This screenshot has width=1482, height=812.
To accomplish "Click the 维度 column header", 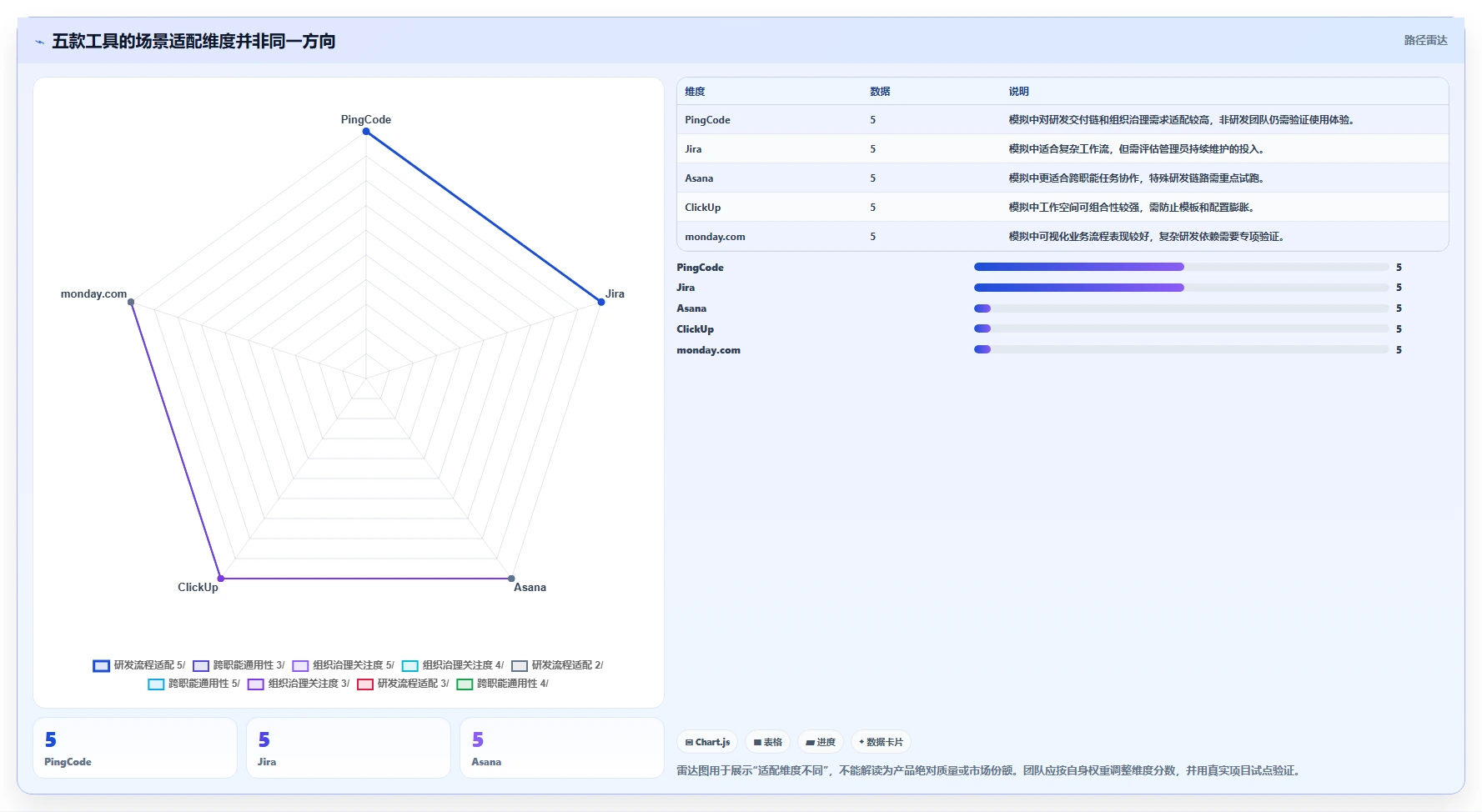I will pos(695,92).
